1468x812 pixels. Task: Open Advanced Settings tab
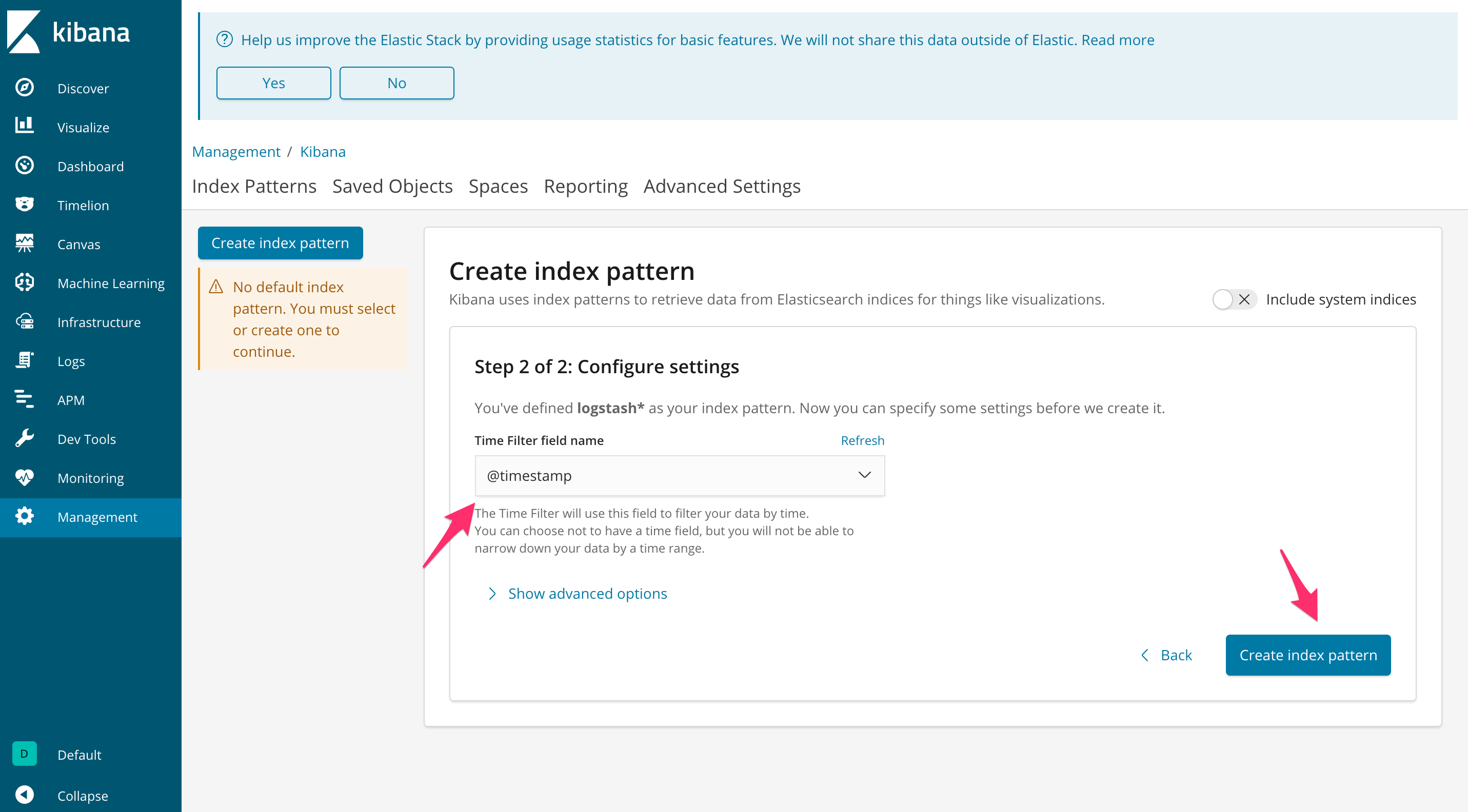tap(722, 186)
